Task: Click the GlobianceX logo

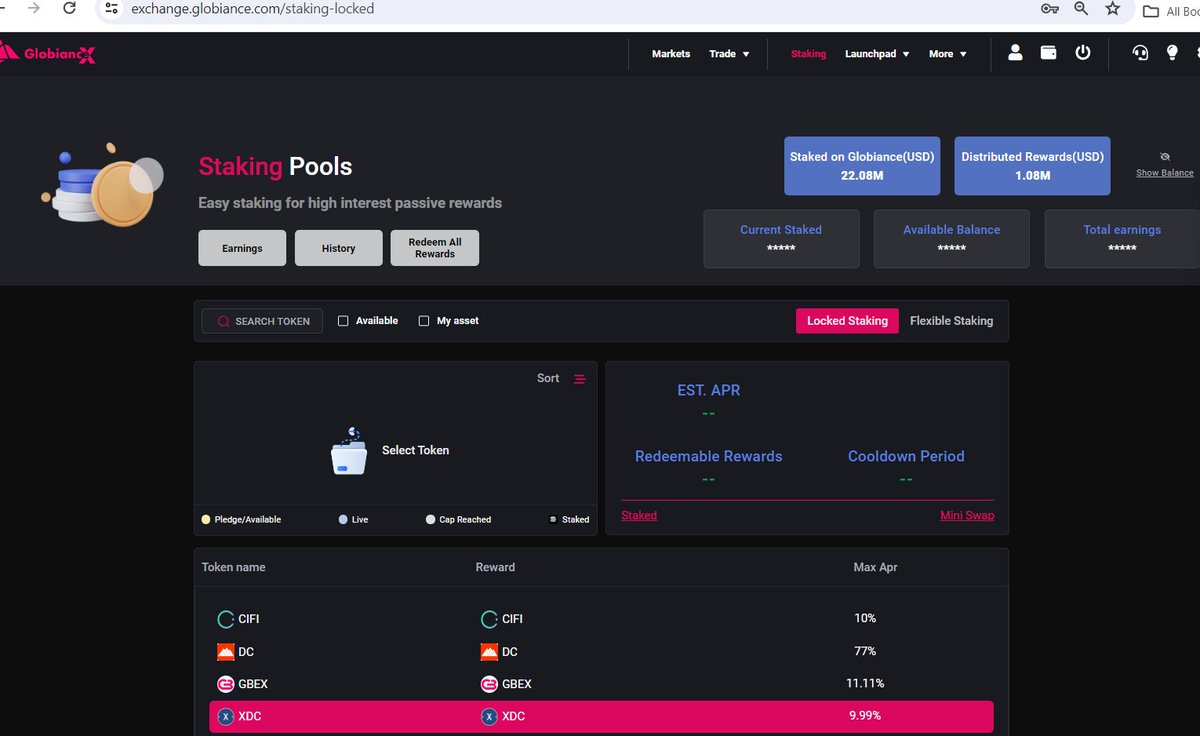Action: pos(48,53)
